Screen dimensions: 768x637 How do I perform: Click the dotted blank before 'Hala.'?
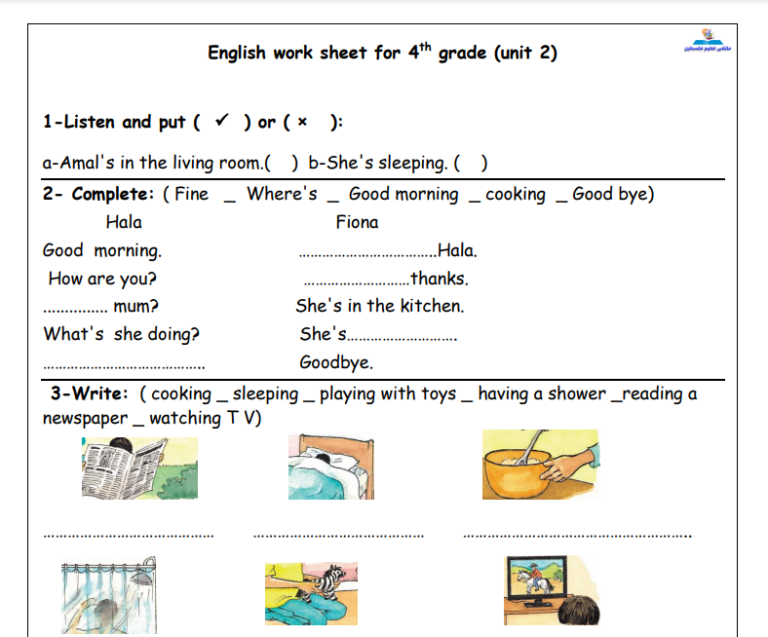coord(368,255)
